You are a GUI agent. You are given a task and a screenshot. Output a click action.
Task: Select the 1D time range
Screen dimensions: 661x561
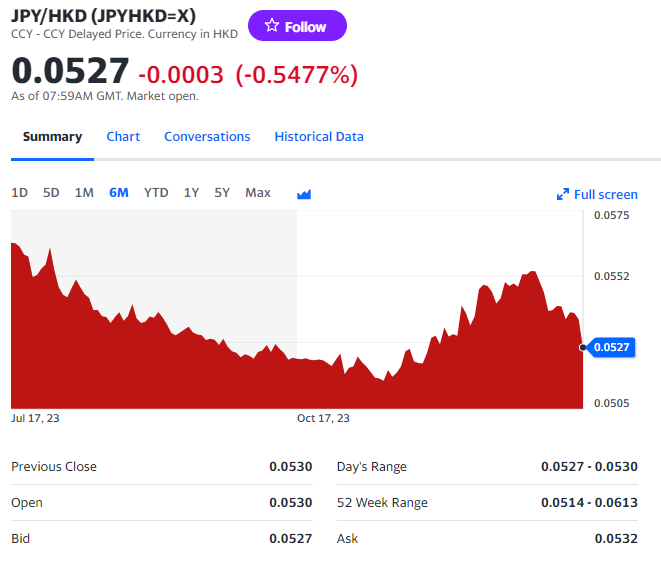tap(19, 192)
